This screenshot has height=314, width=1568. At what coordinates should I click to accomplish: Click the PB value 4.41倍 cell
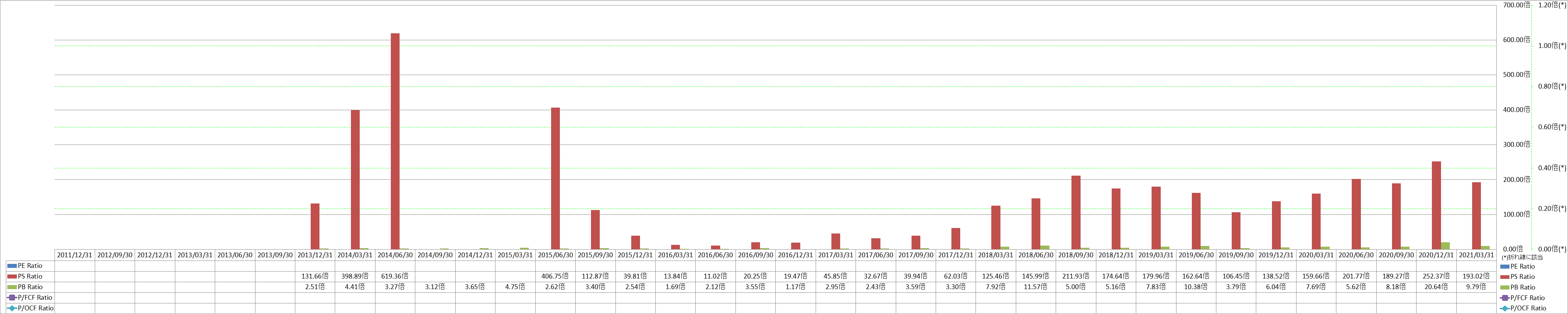(355, 287)
